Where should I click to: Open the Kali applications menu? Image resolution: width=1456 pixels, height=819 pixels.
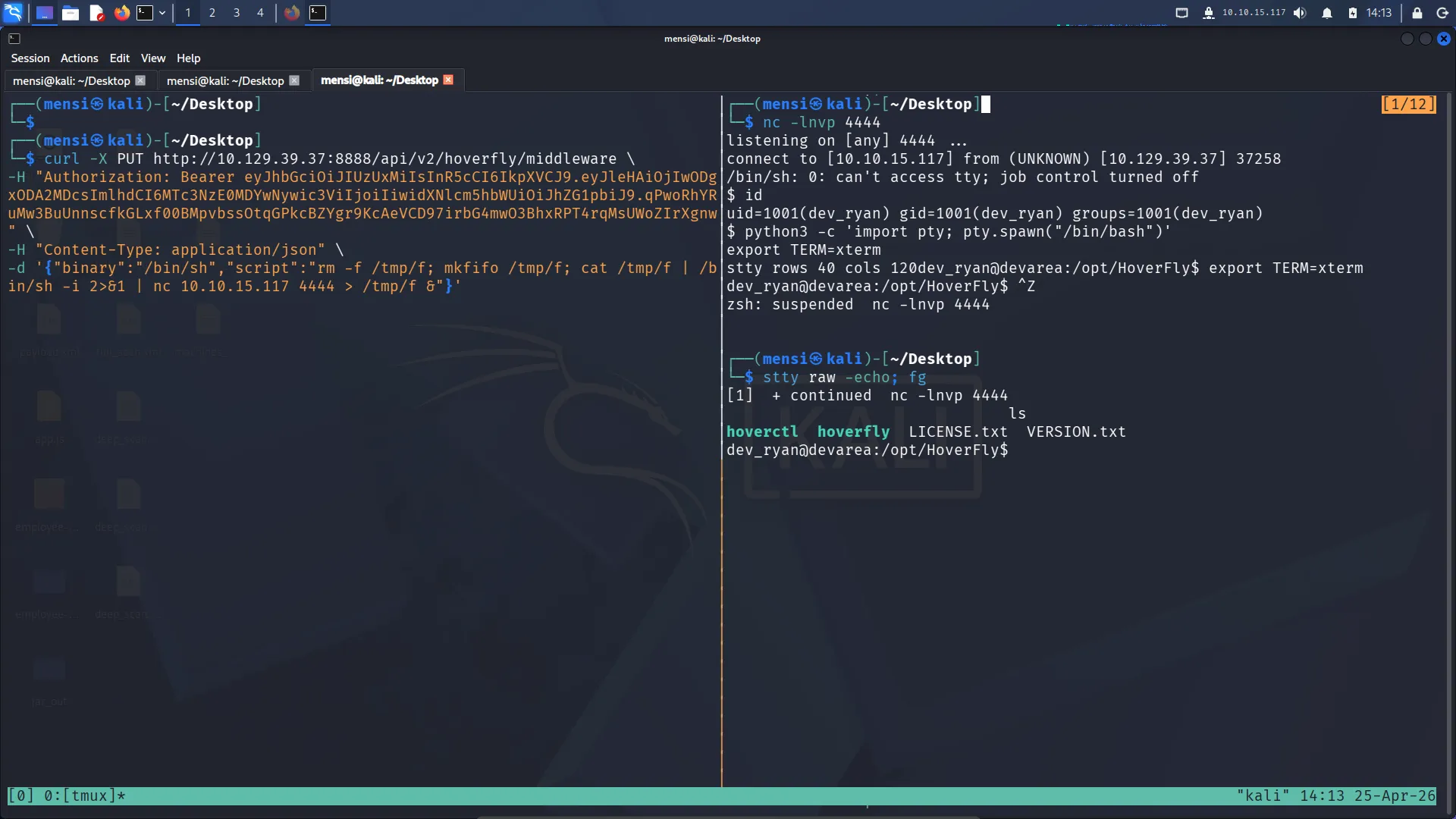(14, 12)
